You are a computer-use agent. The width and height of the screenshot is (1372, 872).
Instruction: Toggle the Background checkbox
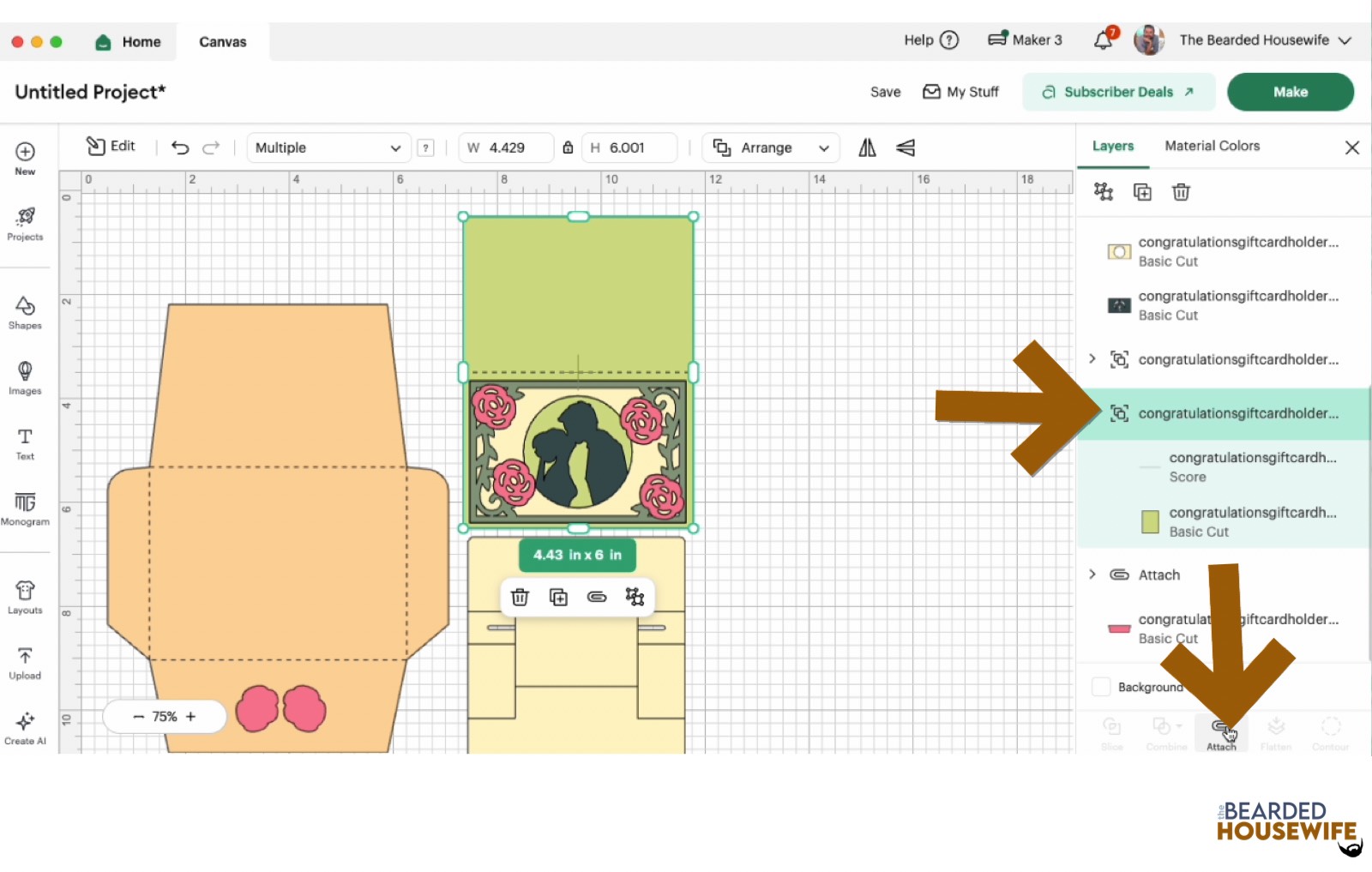coord(1101,687)
